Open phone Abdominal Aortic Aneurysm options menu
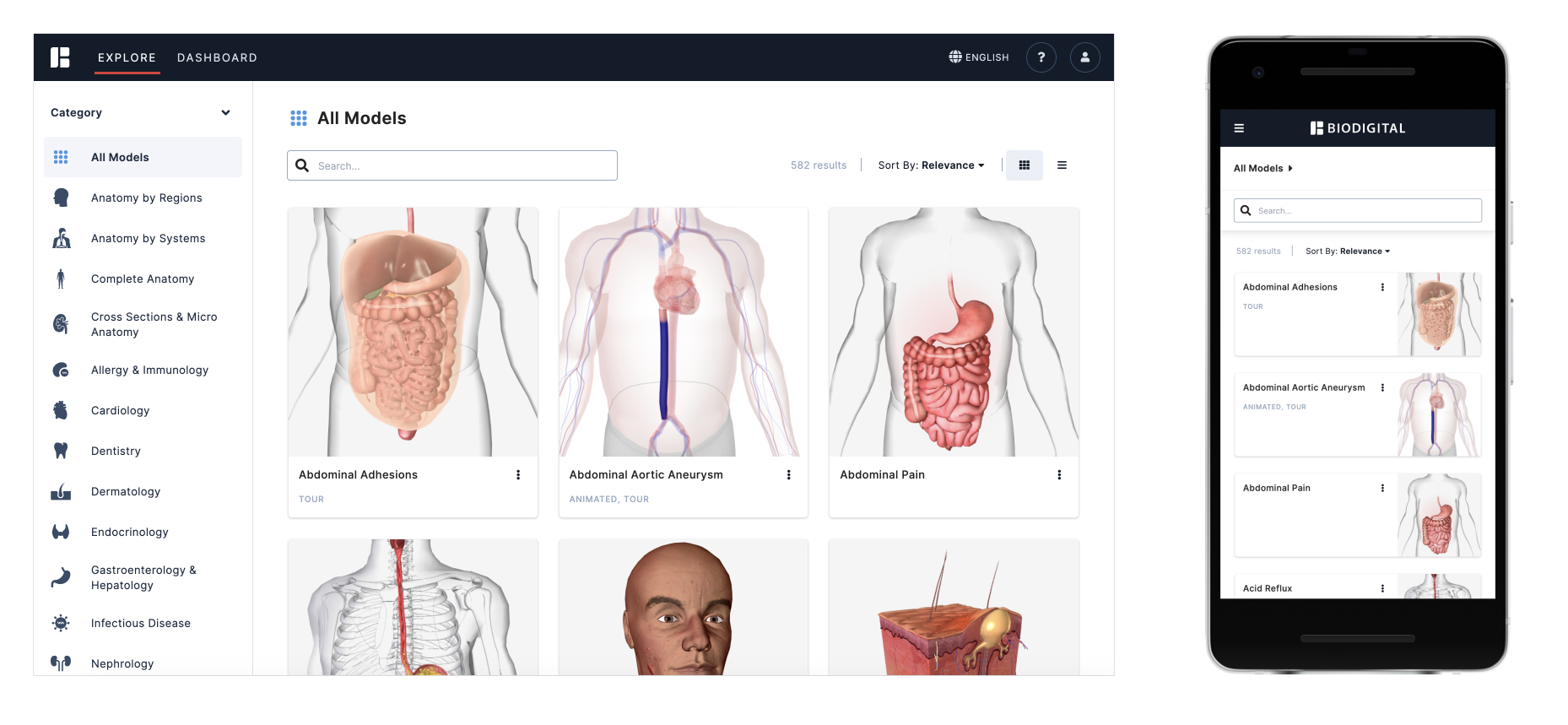1568x725 pixels. pos(1382,387)
